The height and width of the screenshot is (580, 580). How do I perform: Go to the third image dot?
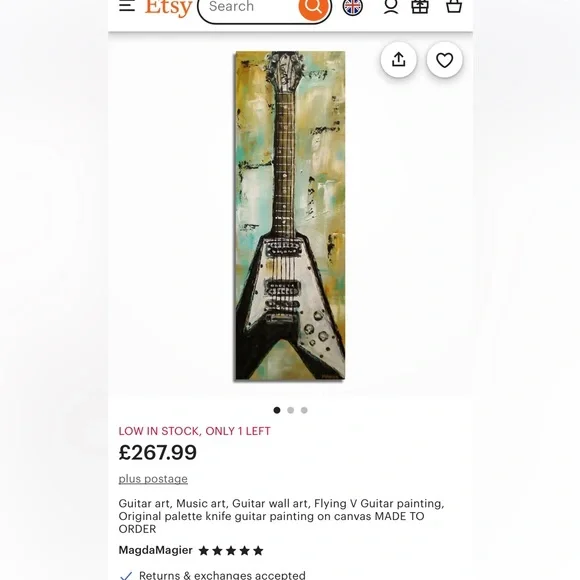tap(304, 410)
